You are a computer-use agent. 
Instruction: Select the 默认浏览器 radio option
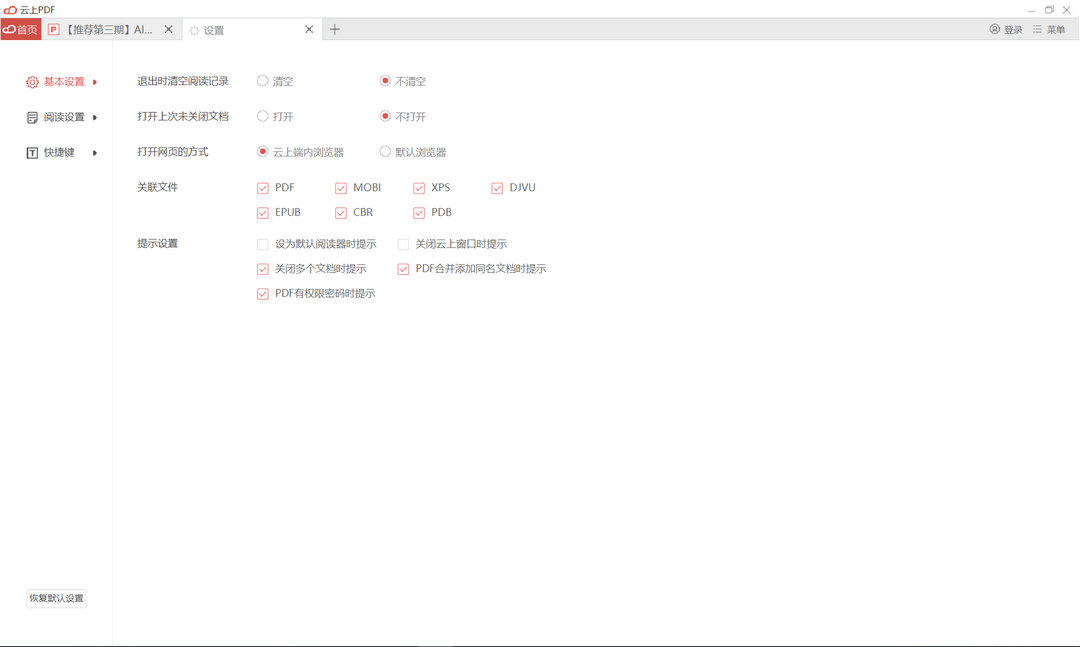[385, 151]
